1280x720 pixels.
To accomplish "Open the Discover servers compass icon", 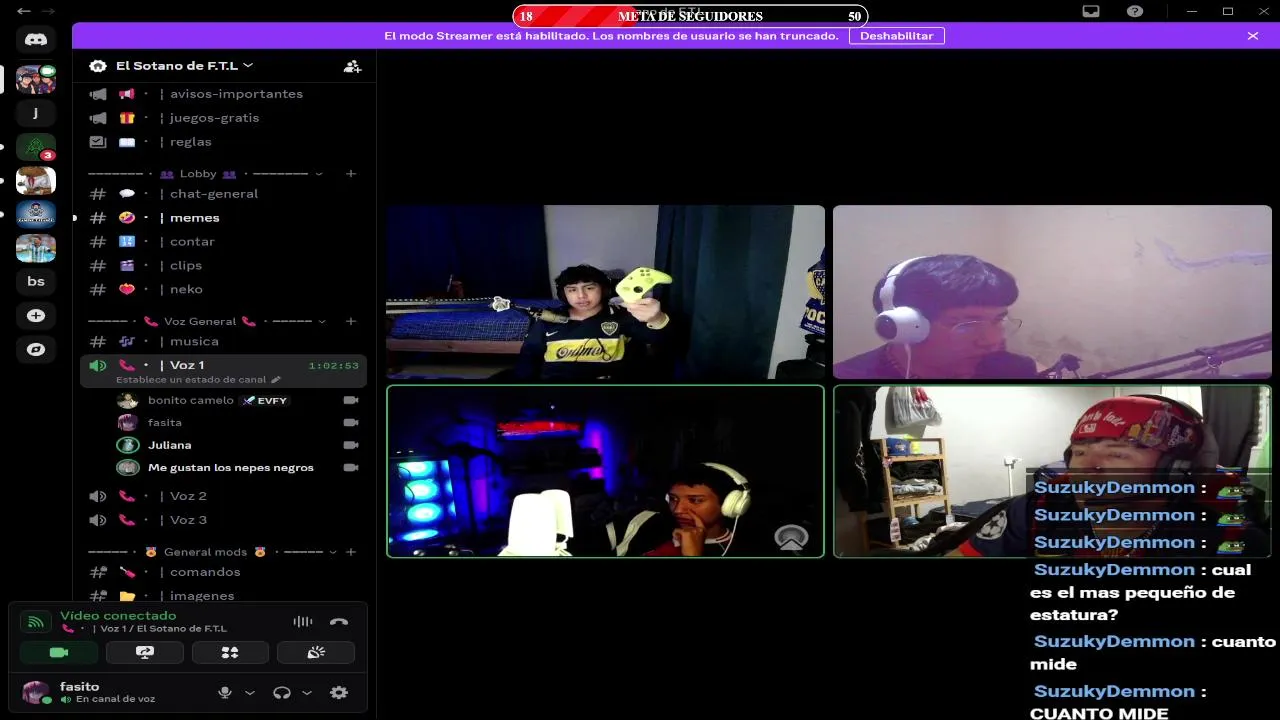I will coord(36,349).
